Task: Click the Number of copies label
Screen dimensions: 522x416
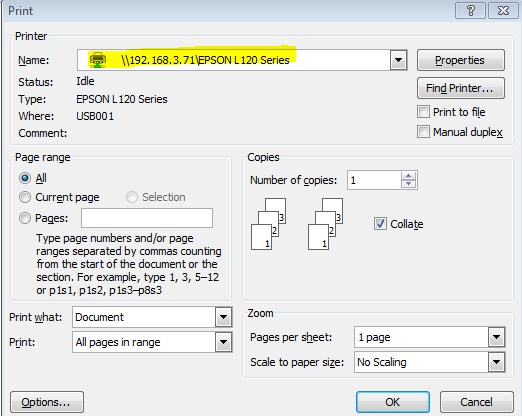Action: click(293, 180)
